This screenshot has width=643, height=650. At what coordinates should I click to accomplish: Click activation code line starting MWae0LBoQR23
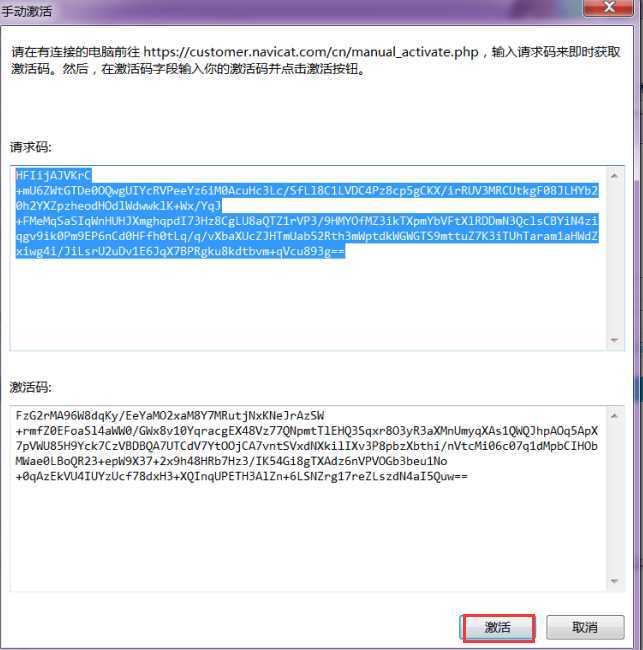pos(231,461)
